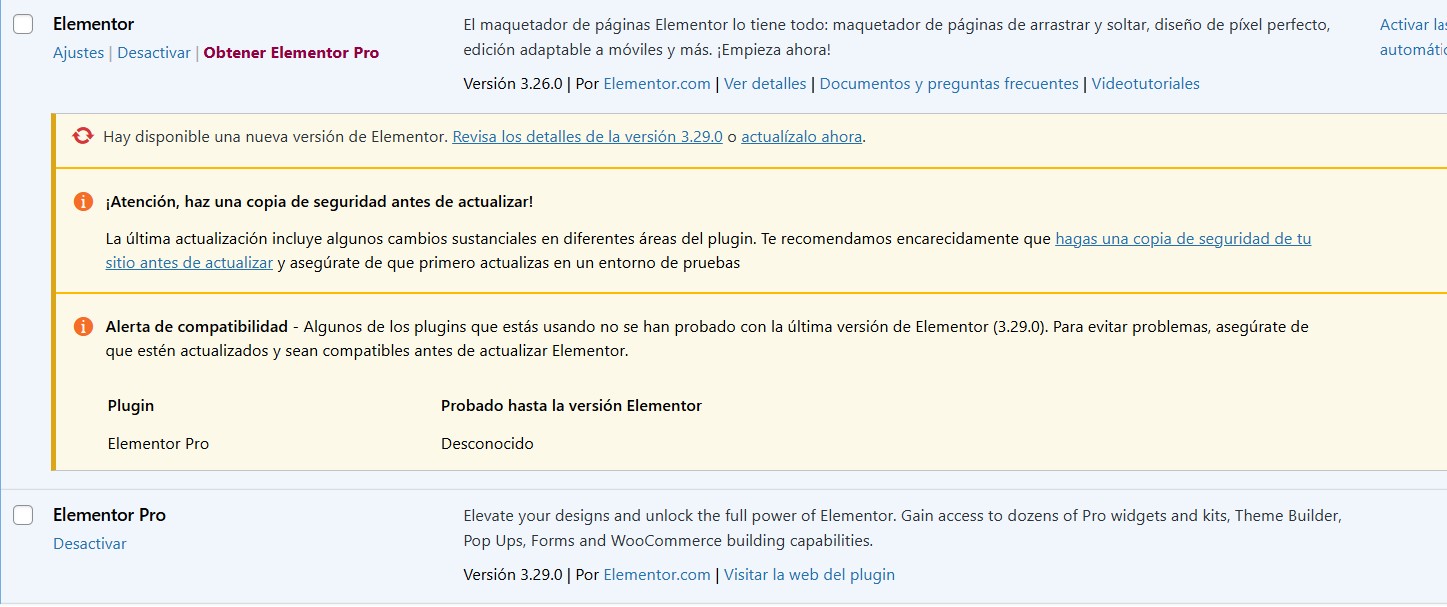Select the Elementor Pro plugin title
Image resolution: width=1447 pixels, height=607 pixels.
[109, 515]
